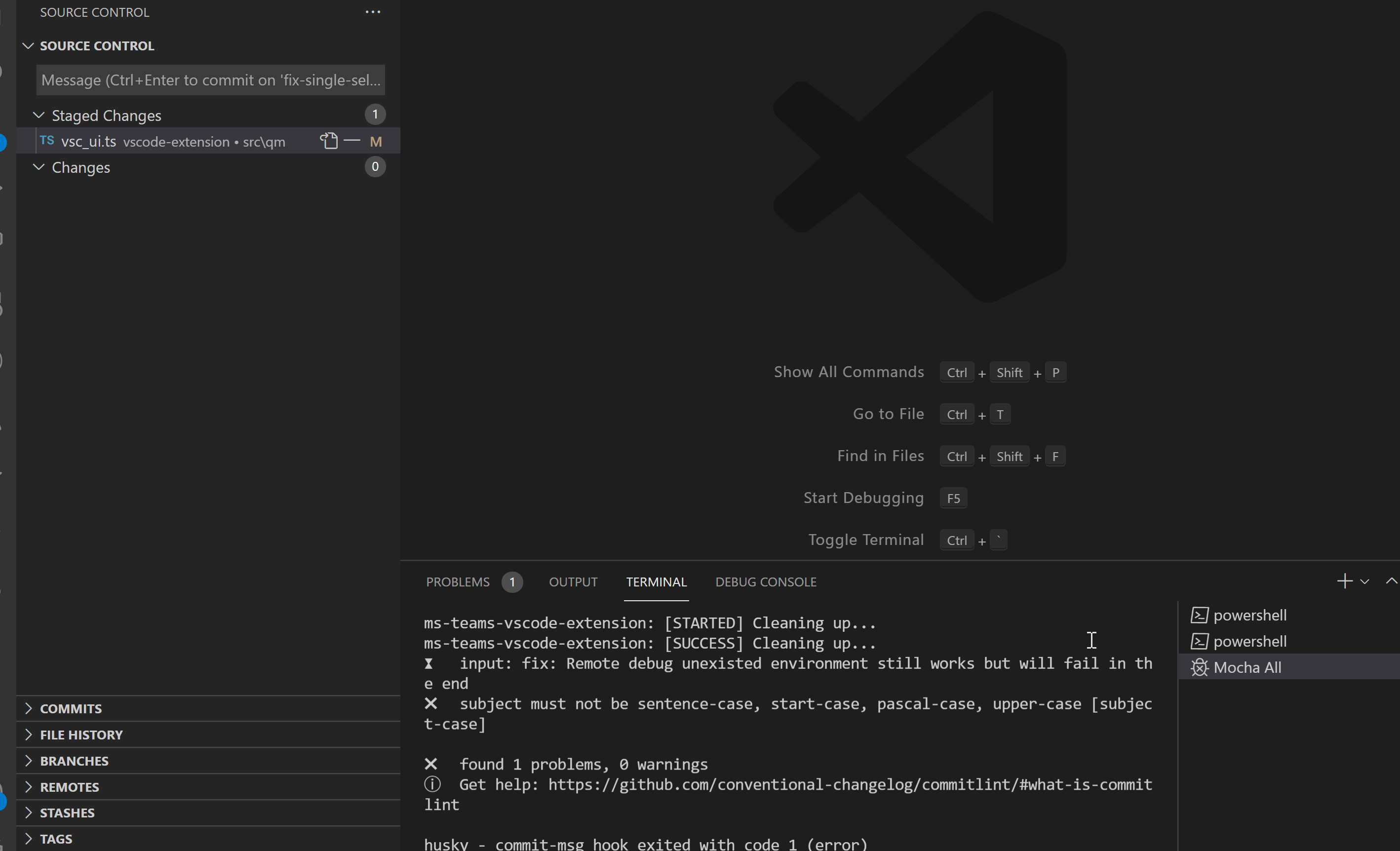Click TS file icon of vsc_ui.ts
Image resolution: width=1400 pixels, height=851 pixels.
(47, 140)
